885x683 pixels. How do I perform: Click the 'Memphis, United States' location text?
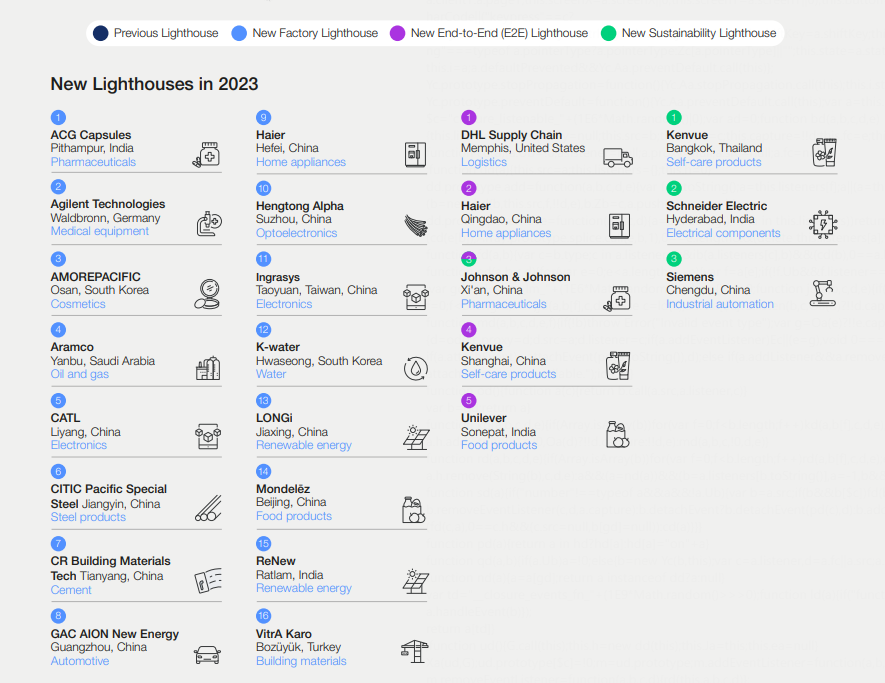coord(523,148)
